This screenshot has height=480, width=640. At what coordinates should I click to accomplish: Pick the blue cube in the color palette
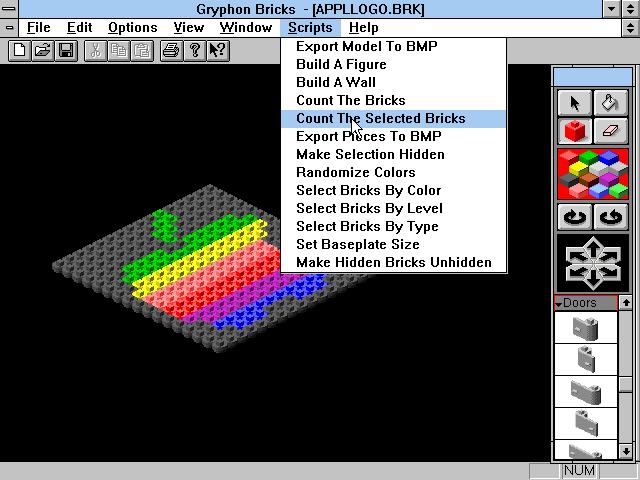tap(609, 157)
